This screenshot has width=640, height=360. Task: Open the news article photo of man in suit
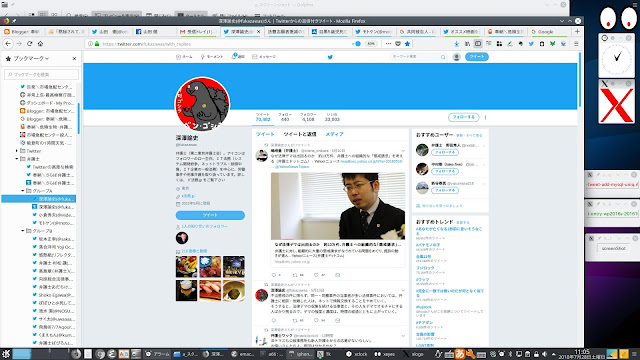tap(338, 206)
